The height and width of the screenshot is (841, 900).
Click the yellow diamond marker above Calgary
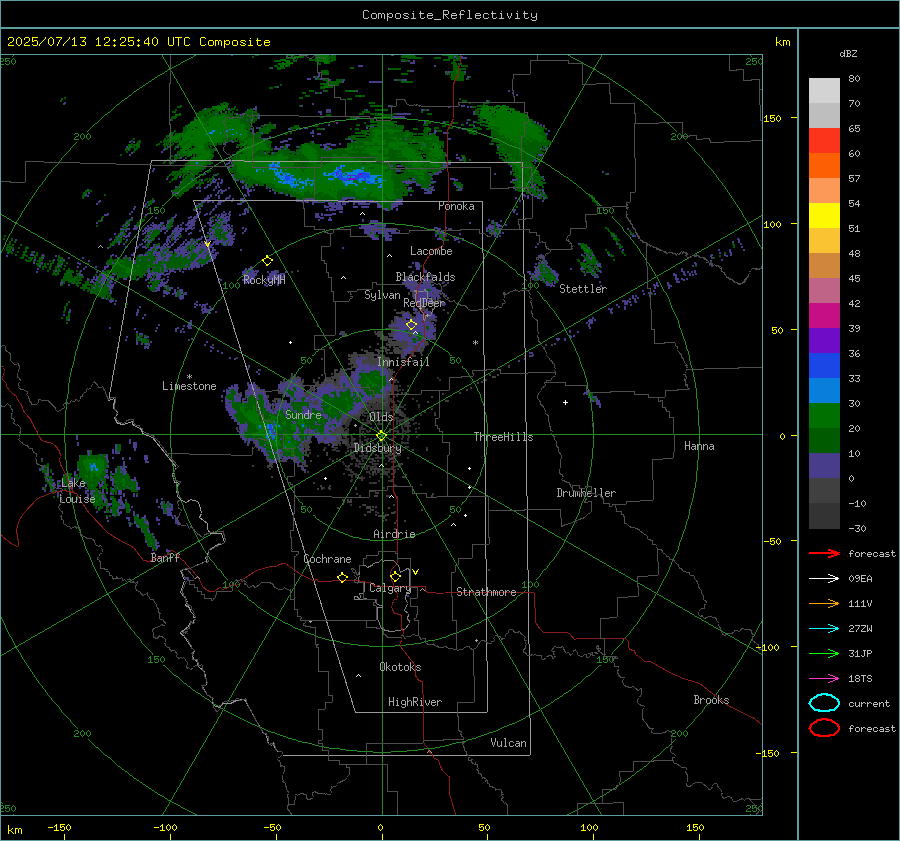(395, 576)
